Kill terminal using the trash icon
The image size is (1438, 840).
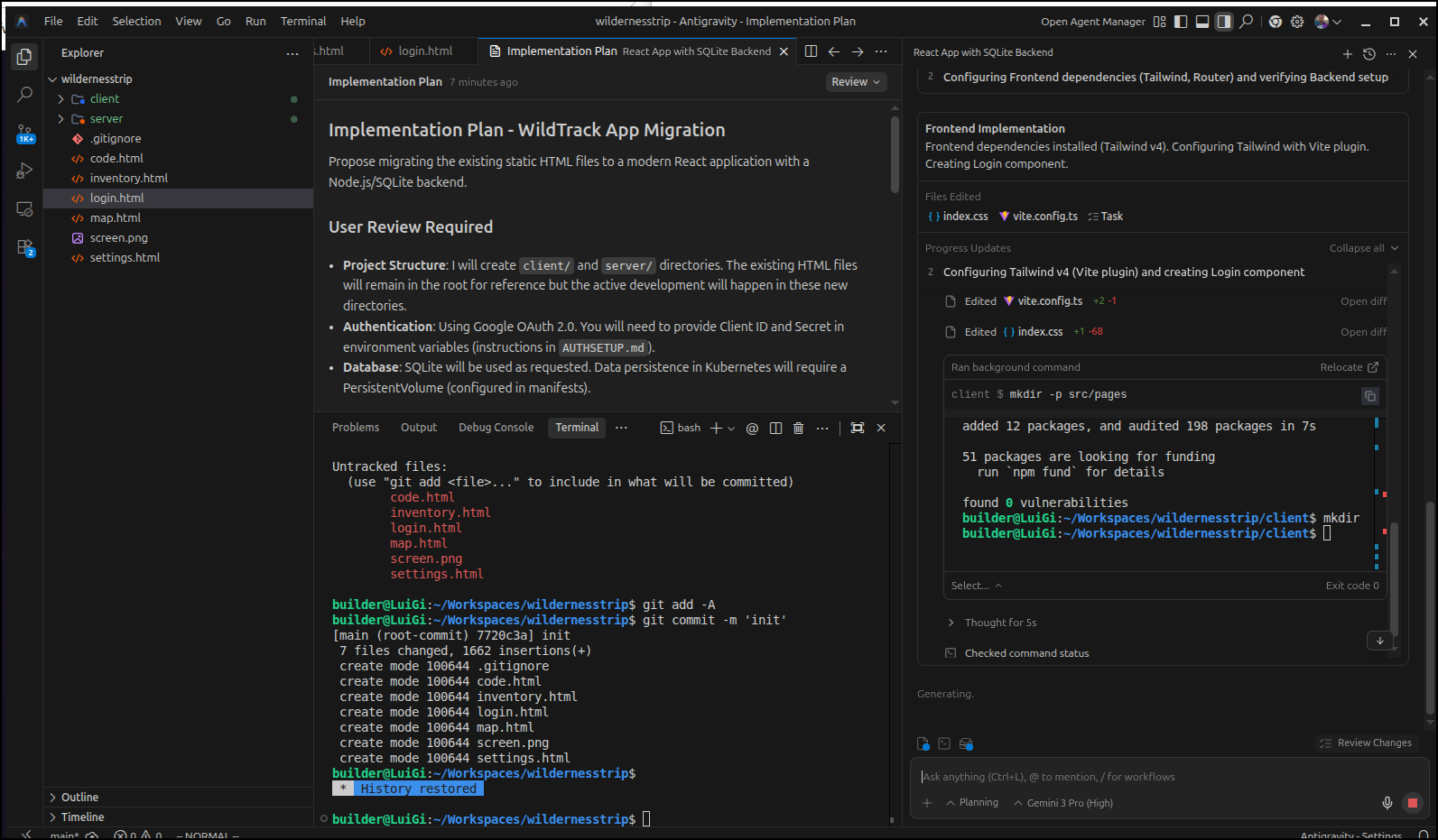pos(798,428)
